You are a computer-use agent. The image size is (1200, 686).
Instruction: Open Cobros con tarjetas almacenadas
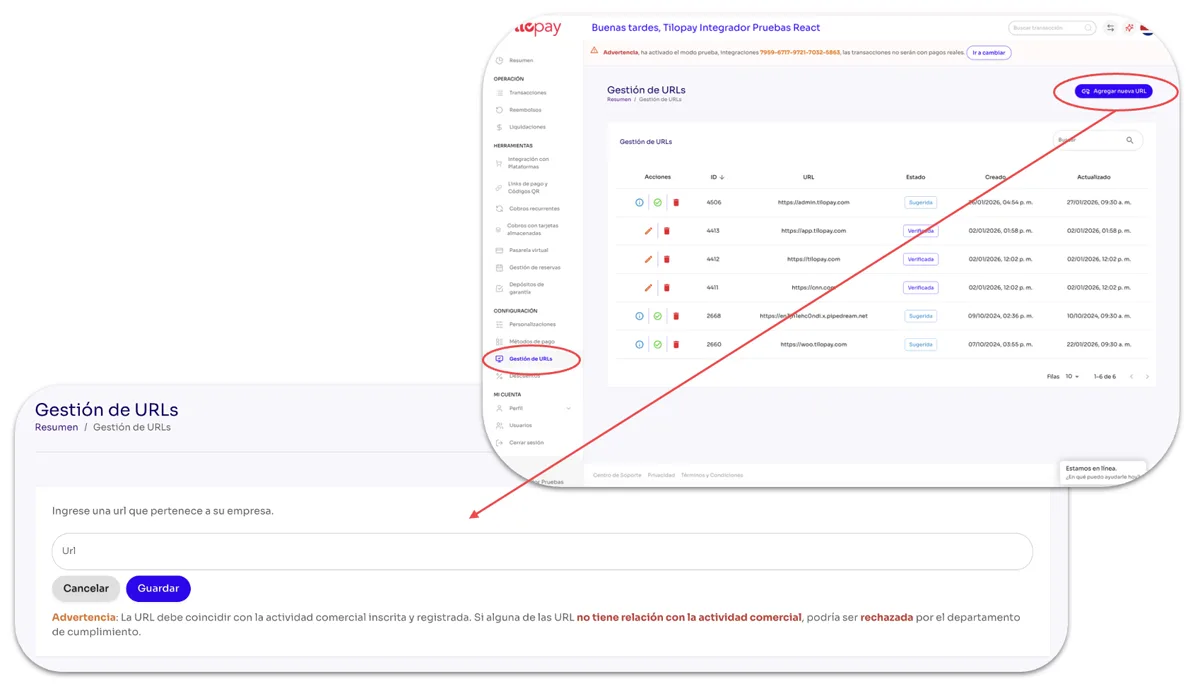(x=532, y=229)
